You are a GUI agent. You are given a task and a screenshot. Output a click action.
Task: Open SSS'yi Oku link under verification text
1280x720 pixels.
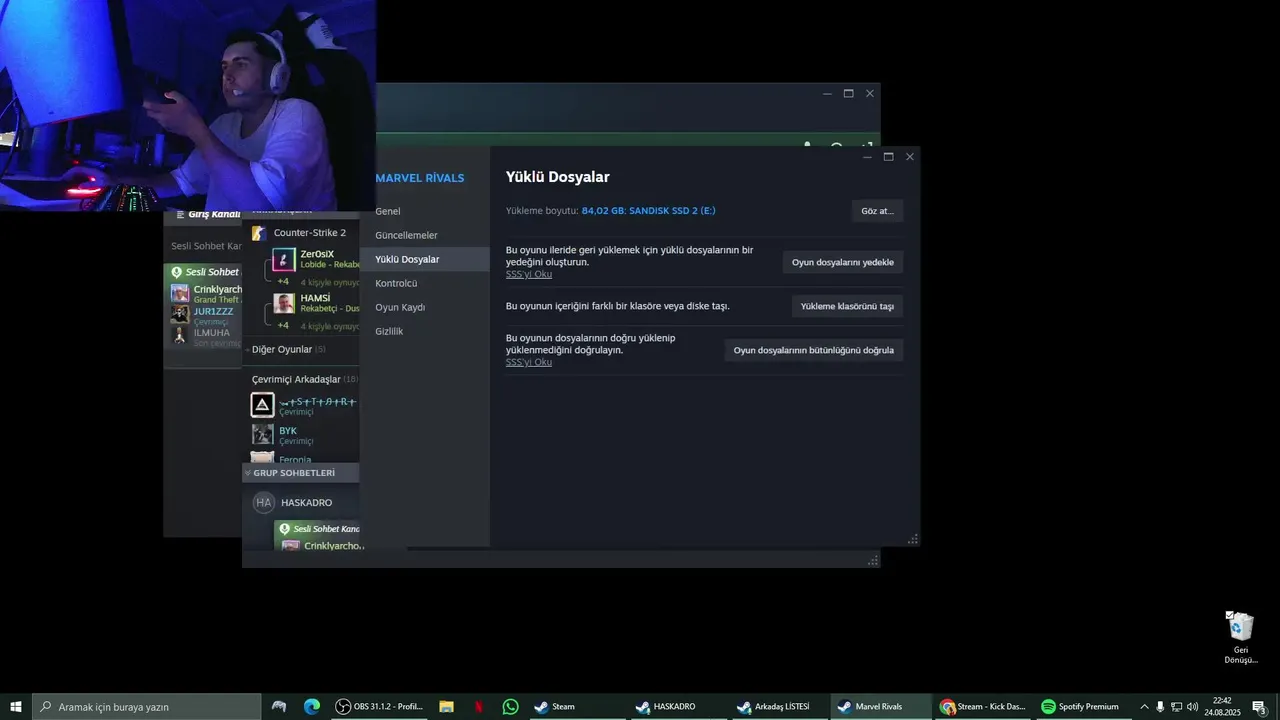[528, 362]
